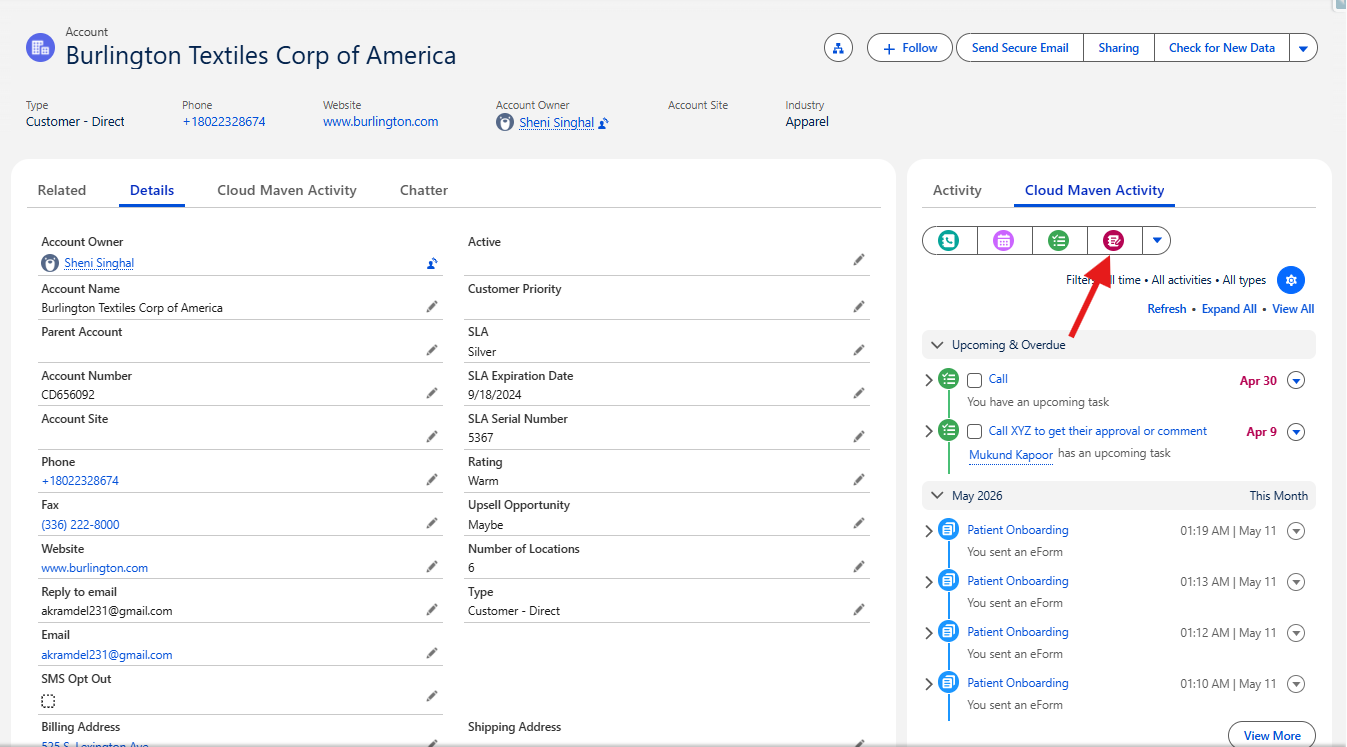Open the Chatter tab
The width and height of the screenshot is (1347, 747).
424,190
